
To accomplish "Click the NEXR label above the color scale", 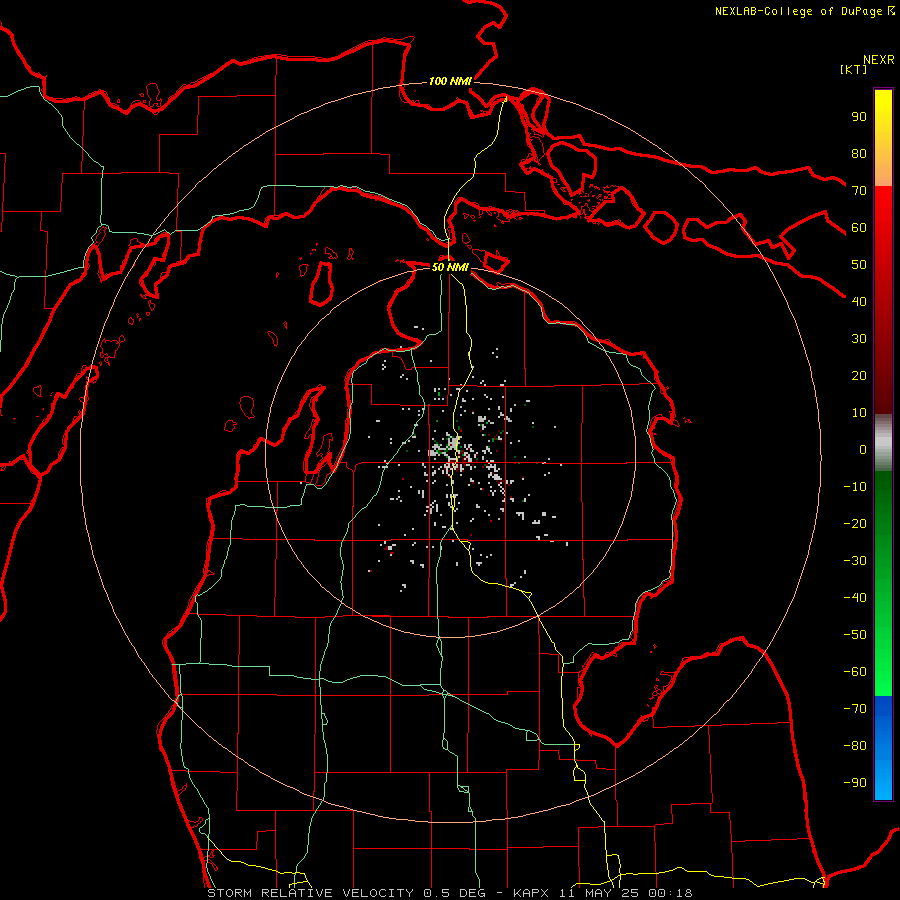I will coord(878,60).
